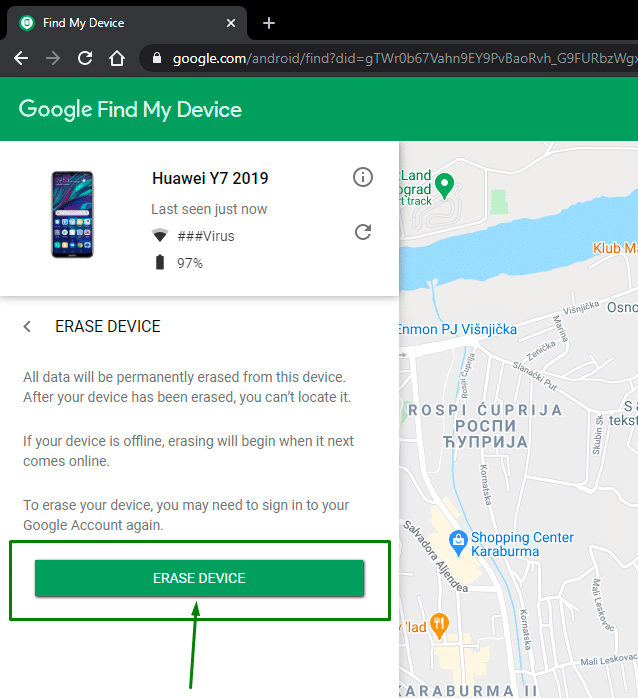Click the green location pin on map
This screenshot has width=638, height=698.
(444, 186)
